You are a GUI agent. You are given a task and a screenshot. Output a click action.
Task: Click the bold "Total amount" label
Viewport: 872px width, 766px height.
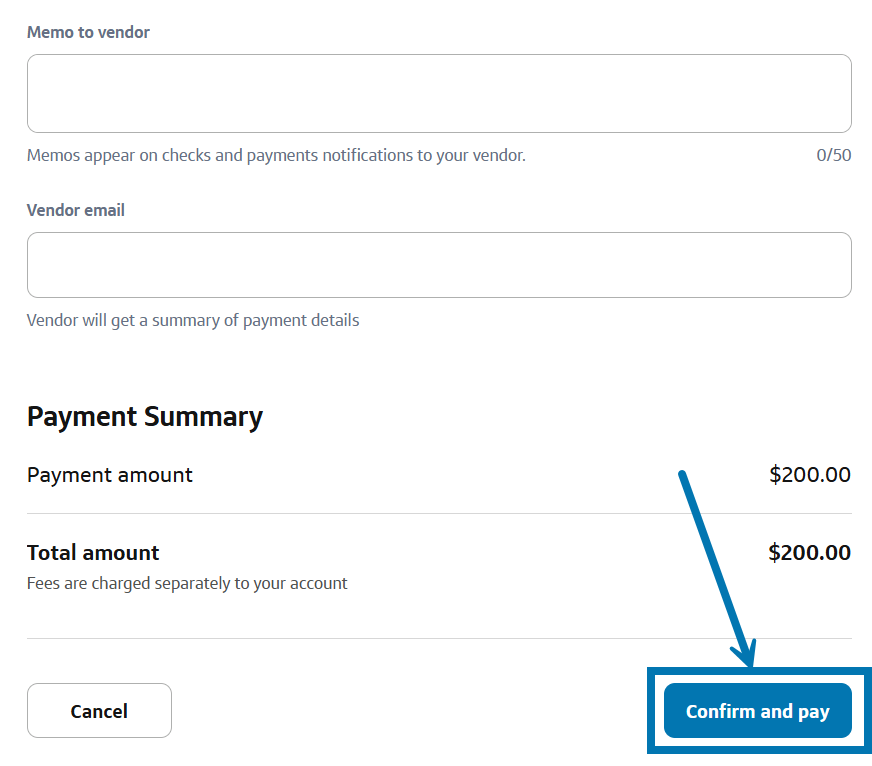coord(93,553)
